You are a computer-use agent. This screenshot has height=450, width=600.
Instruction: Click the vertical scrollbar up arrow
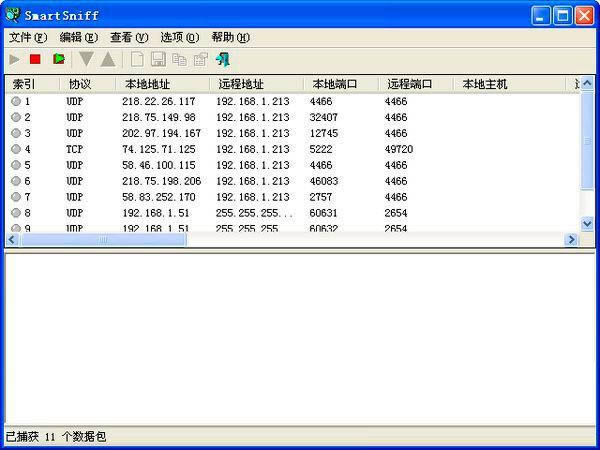(587, 83)
